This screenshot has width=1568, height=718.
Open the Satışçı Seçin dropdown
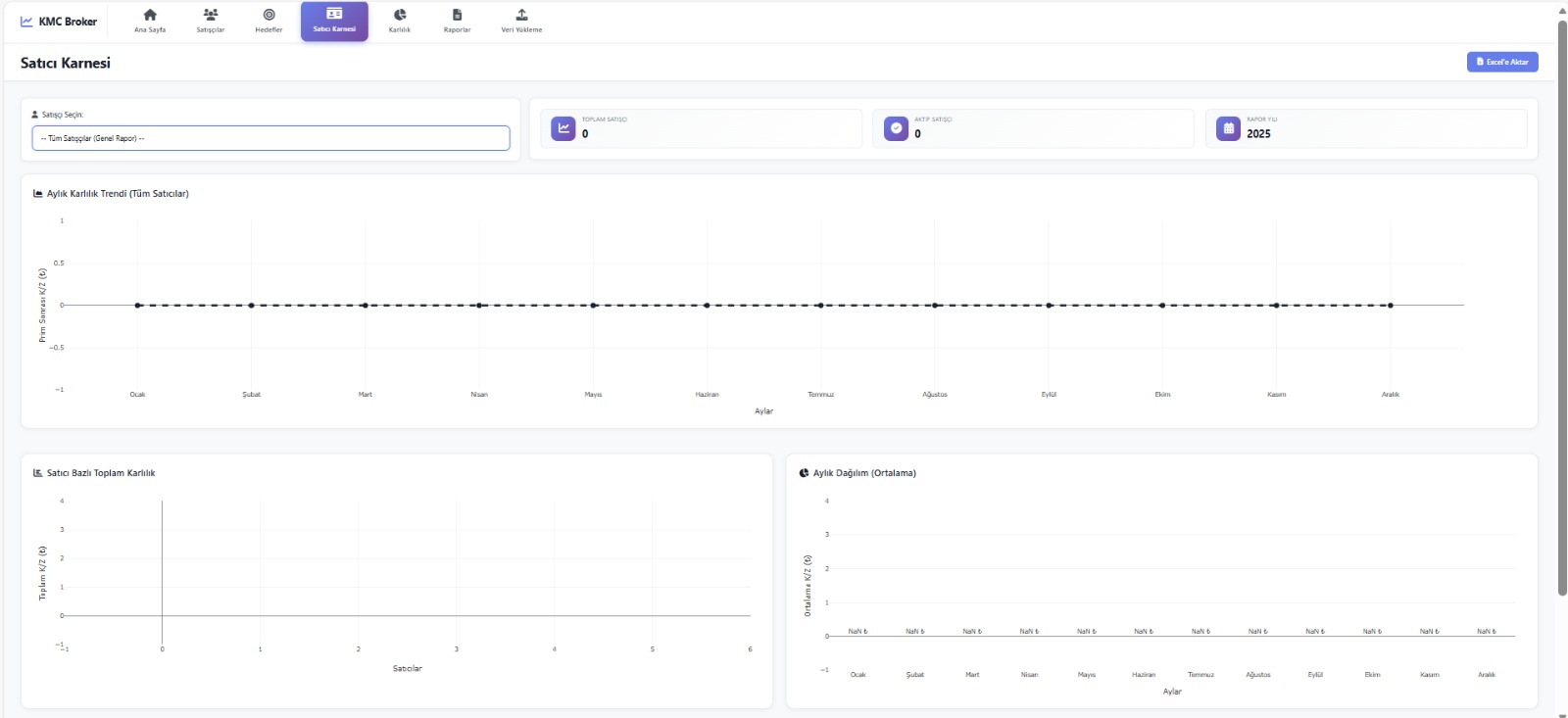[x=270, y=138]
